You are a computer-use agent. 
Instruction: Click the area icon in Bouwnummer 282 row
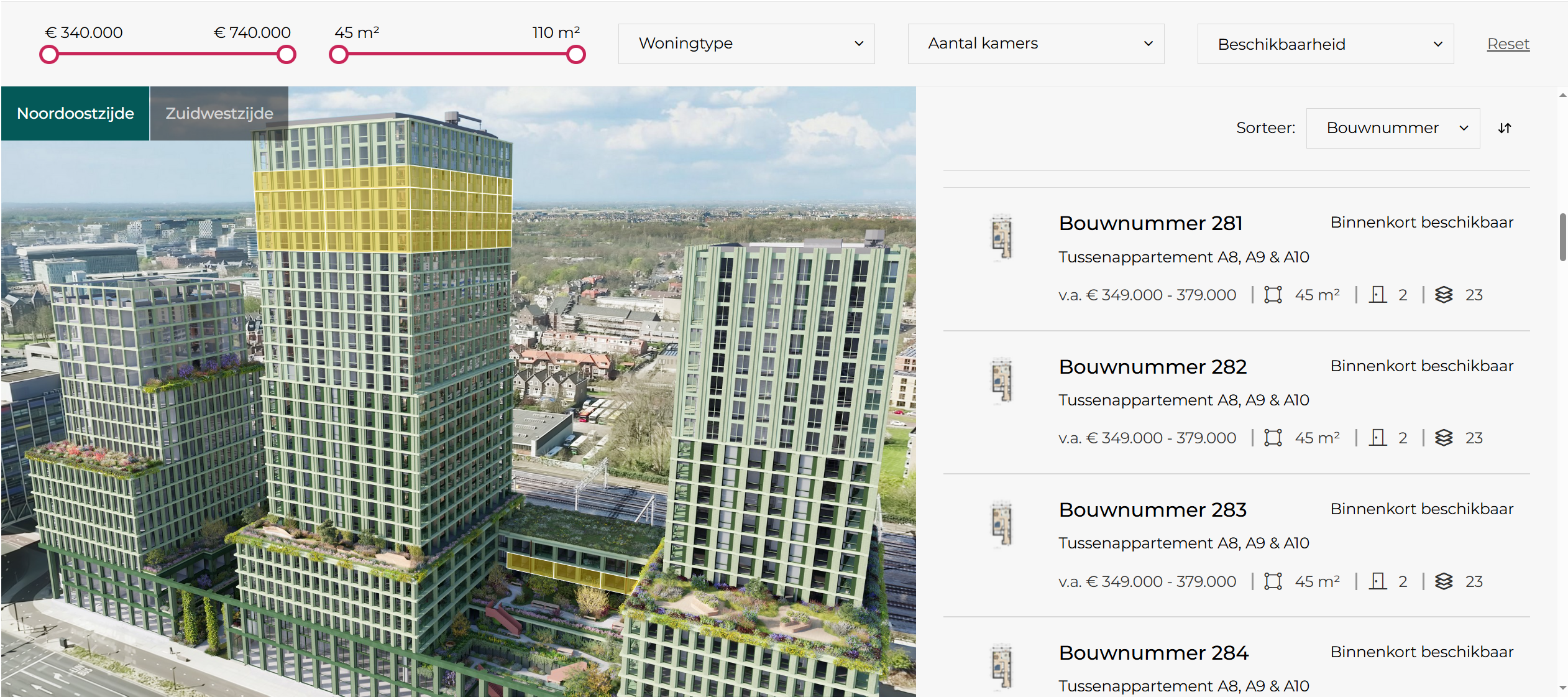click(x=1273, y=438)
